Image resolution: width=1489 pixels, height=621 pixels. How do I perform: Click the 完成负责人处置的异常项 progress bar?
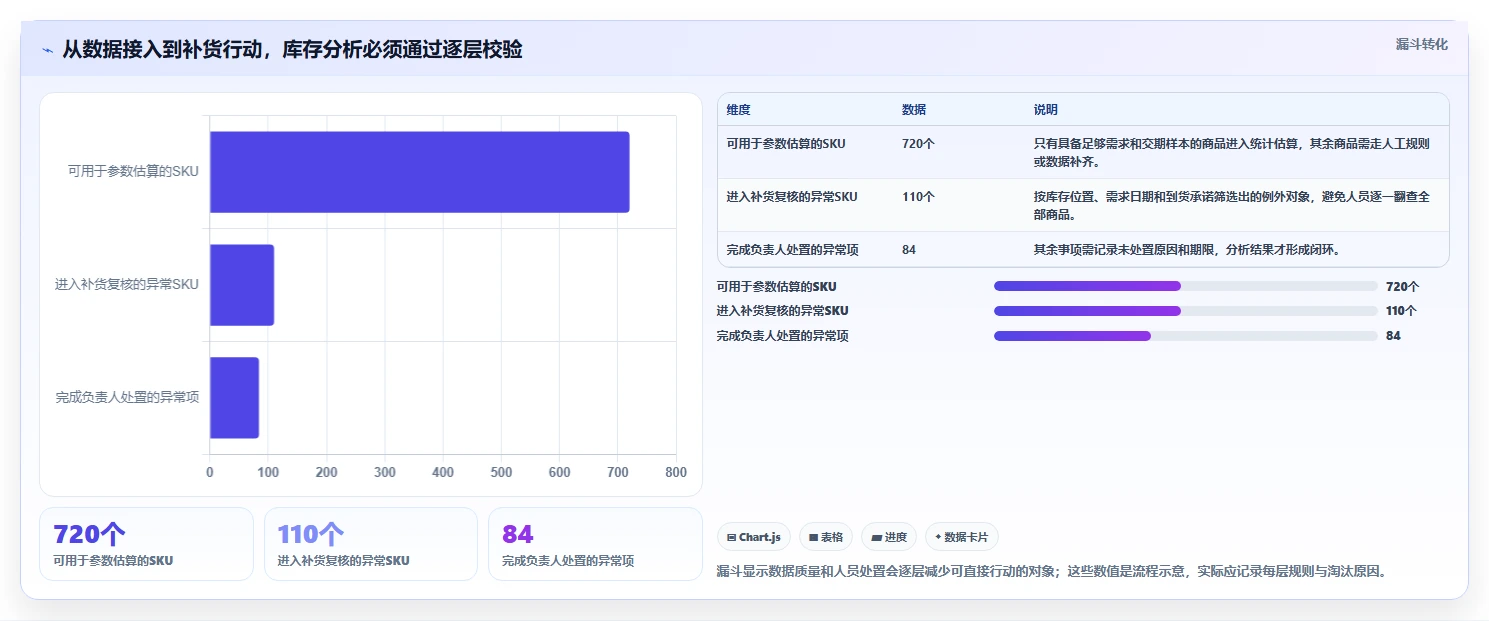pos(1186,336)
